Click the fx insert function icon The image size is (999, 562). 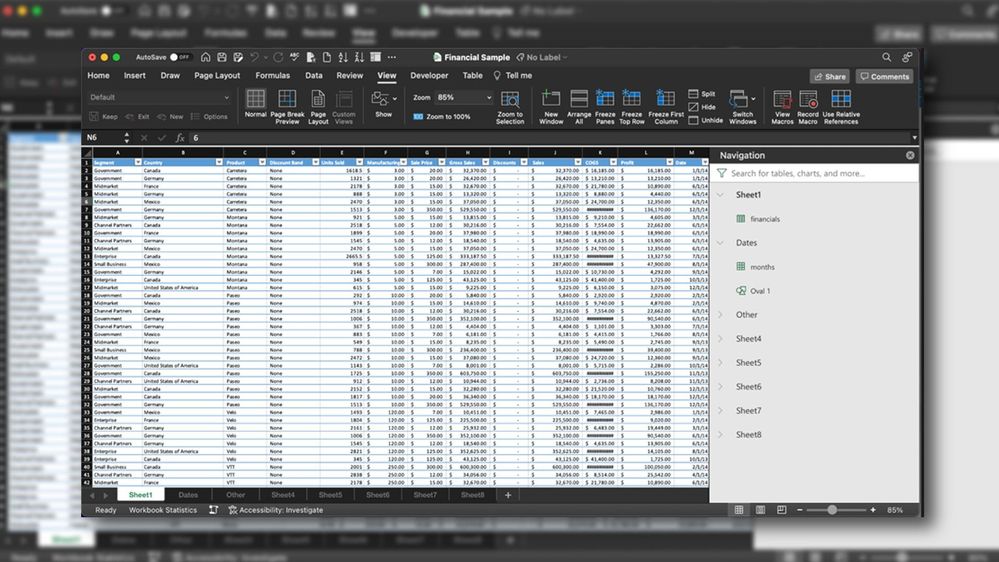point(180,138)
